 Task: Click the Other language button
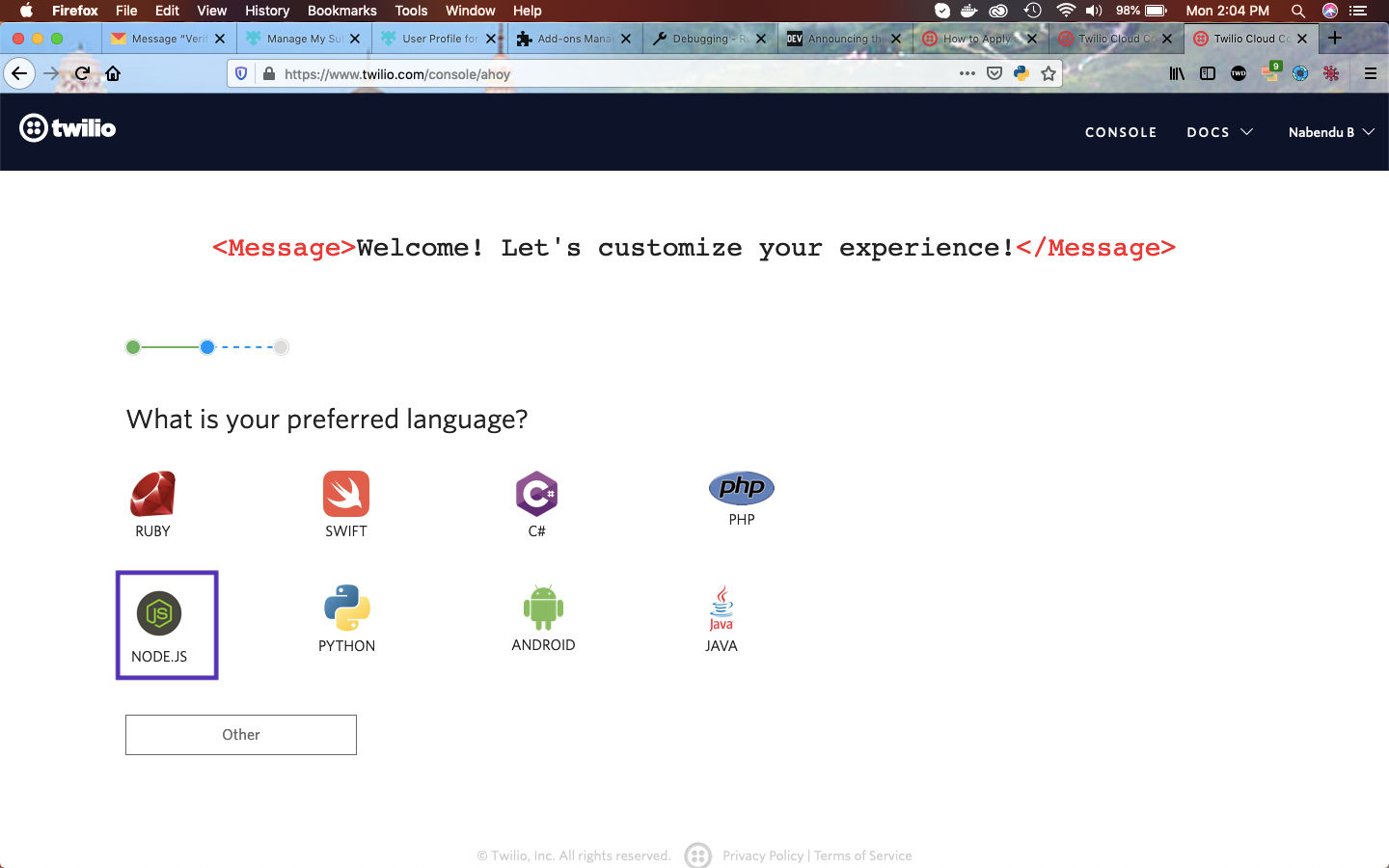(x=241, y=735)
